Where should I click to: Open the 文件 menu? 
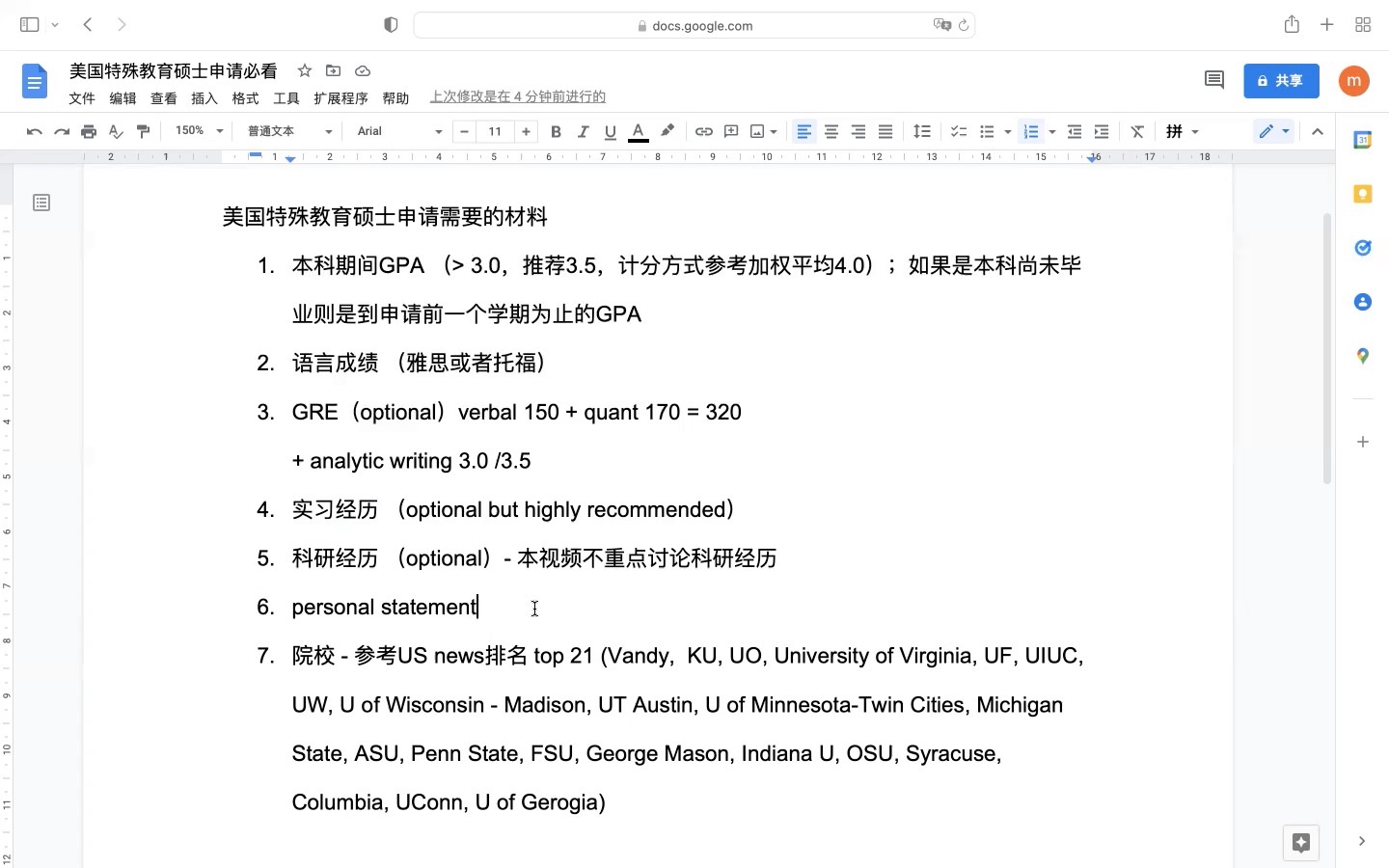click(x=82, y=98)
